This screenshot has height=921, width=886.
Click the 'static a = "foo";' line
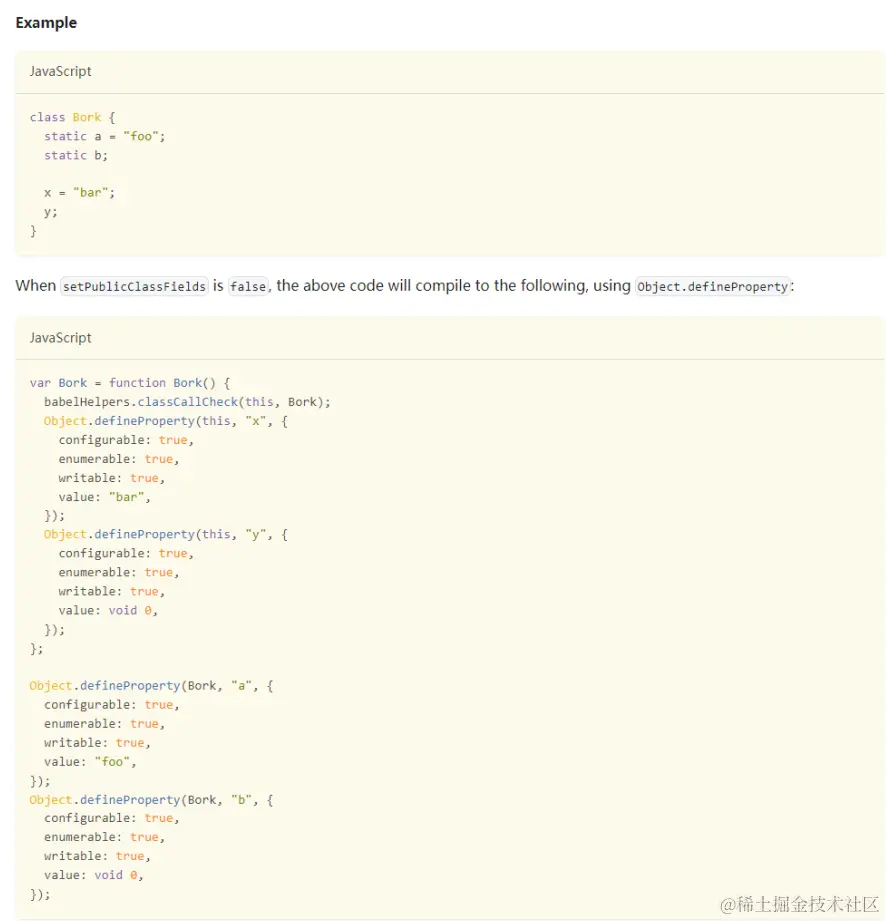coord(104,136)
